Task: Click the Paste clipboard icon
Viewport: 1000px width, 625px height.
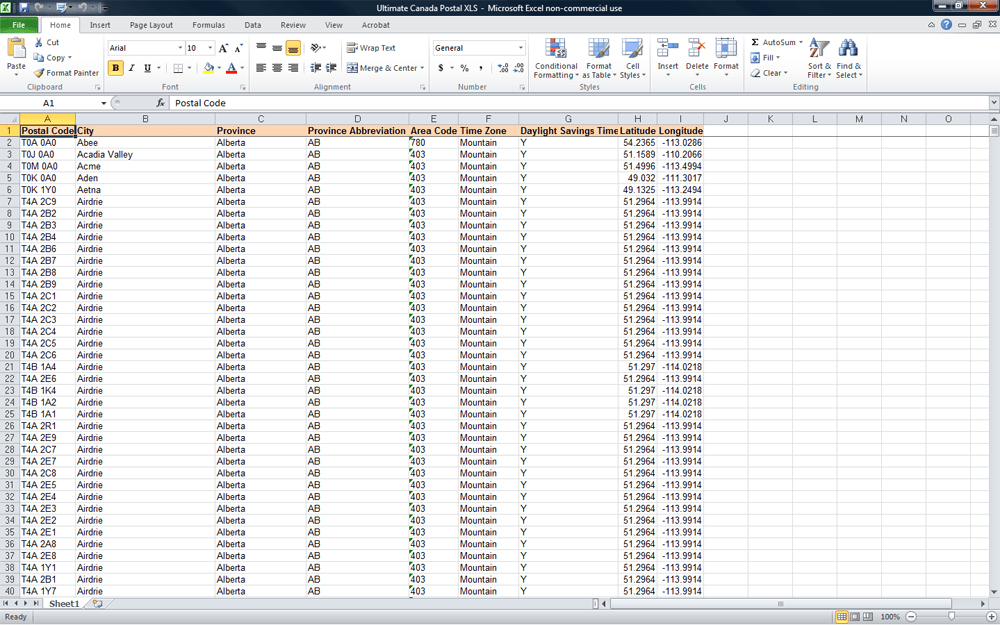Action: tap(16, 48)
